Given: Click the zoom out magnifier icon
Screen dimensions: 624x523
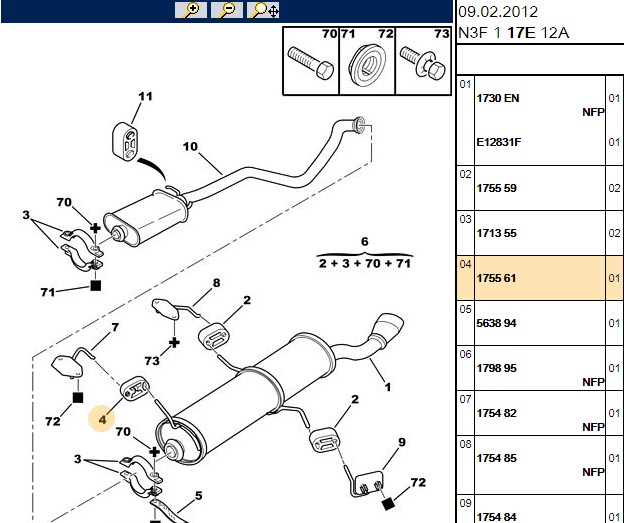Looking at the screenshot, I should (227, 10).
